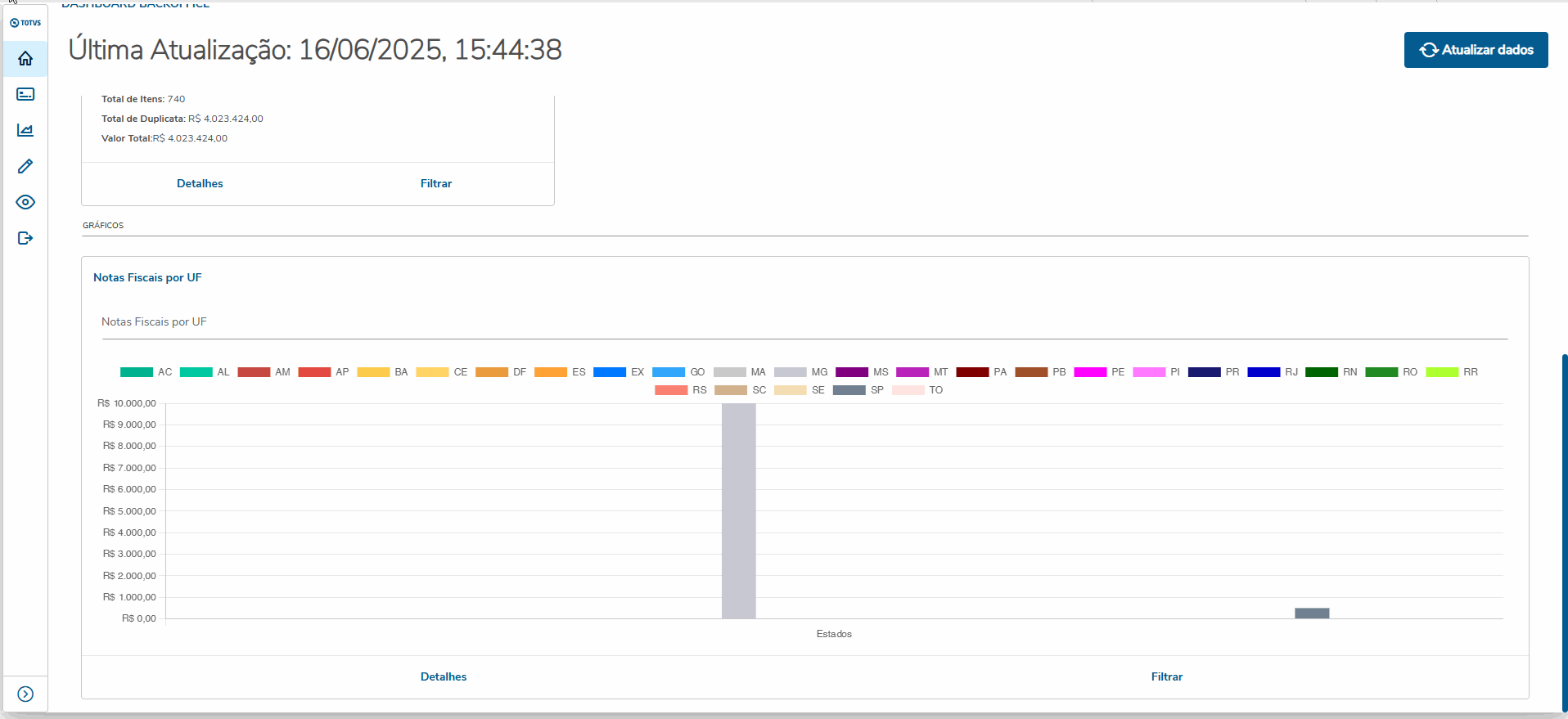Click the vertical page scrollbar
Screen dimensions: 1568x719
(1564, 532)
